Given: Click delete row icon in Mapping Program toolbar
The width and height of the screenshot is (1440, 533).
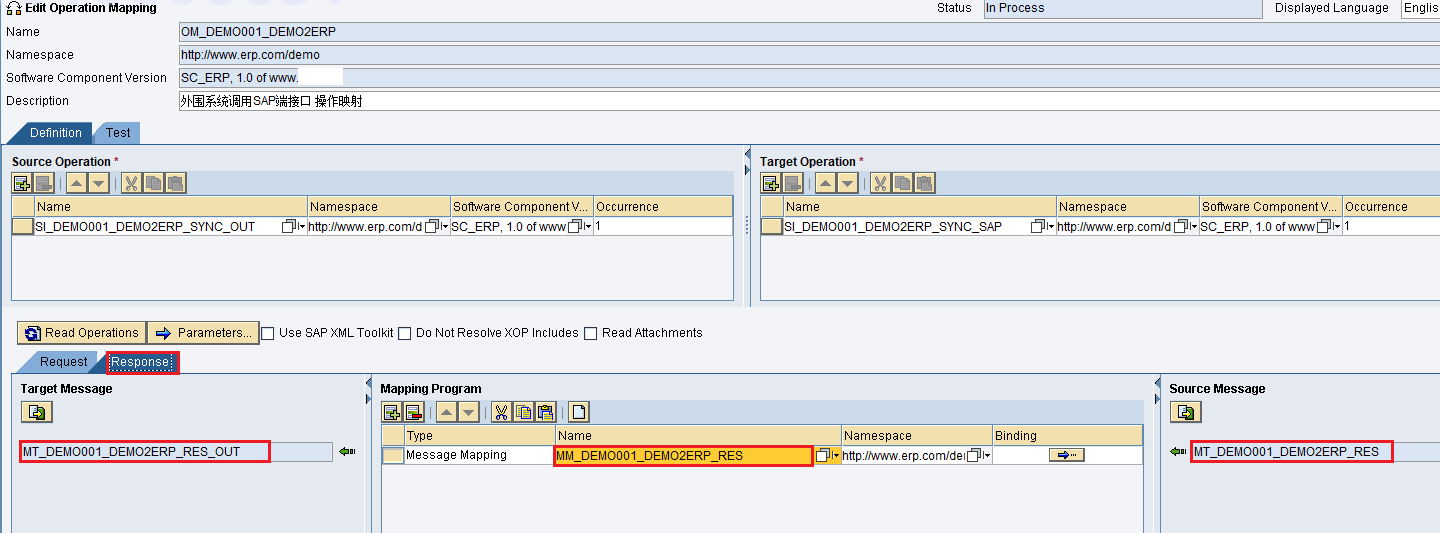Looking at the screenshot, I should [x=413, y=412].
